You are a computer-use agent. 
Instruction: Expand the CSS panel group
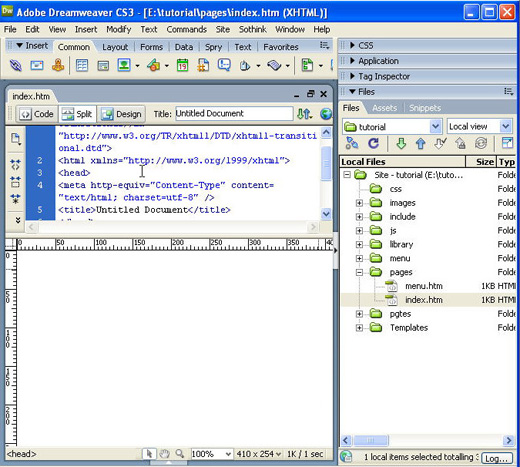(352, 45)
